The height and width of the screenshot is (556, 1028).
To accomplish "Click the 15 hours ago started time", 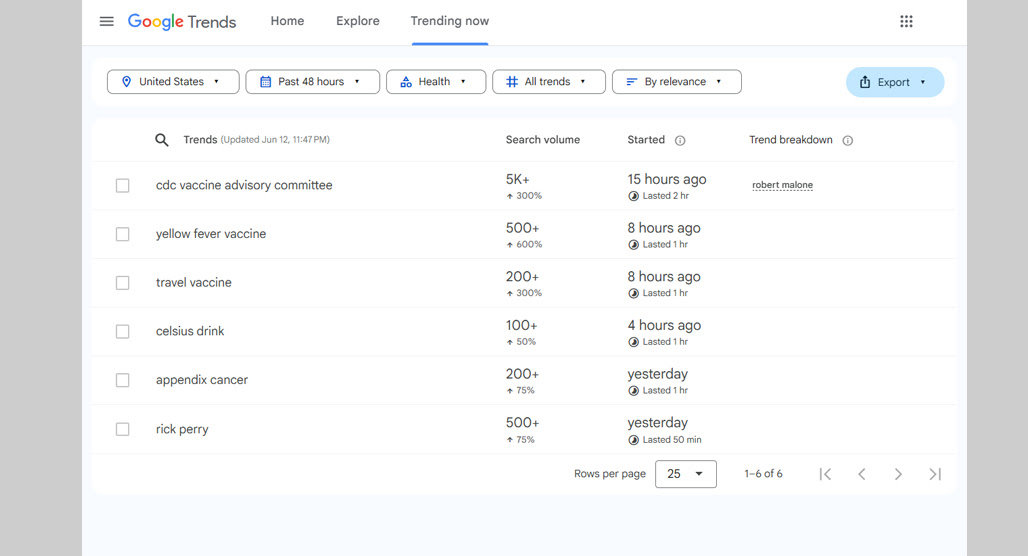I will [667, 179].
